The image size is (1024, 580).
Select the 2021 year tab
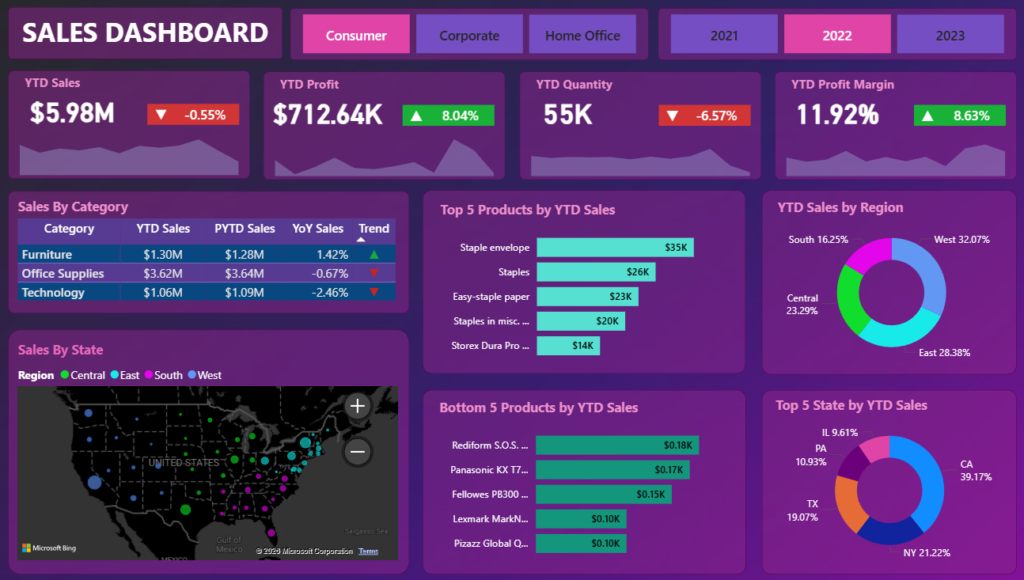pyautogui.click(x=724, y=35)
